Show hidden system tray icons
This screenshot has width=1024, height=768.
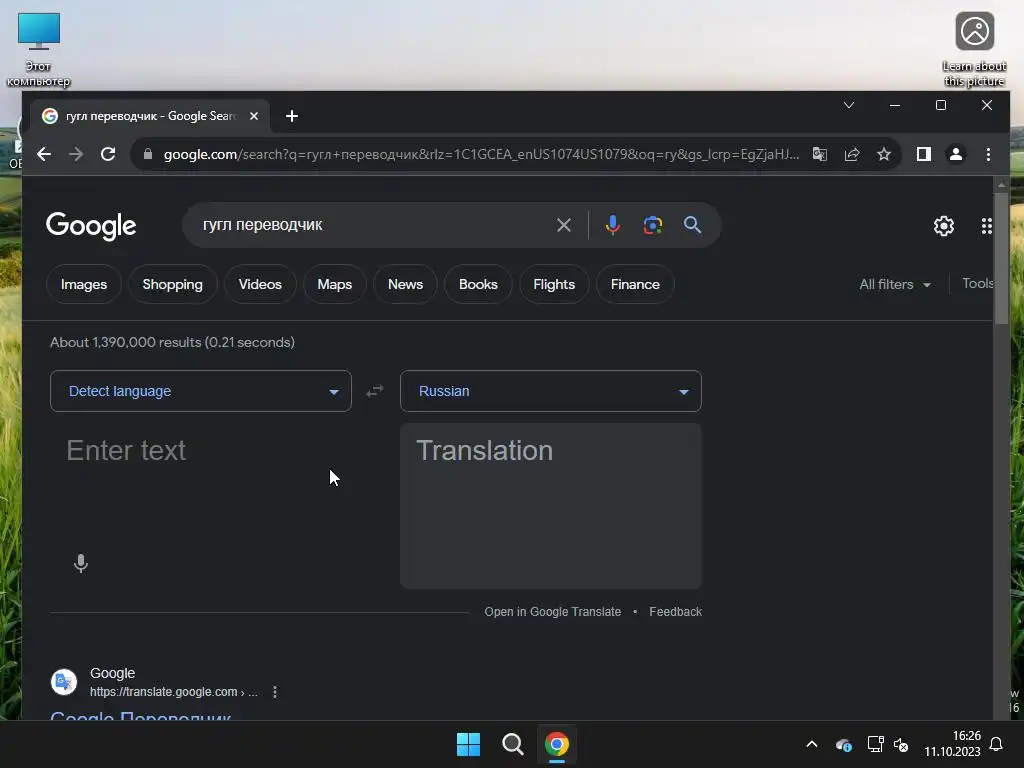point(812,744)
